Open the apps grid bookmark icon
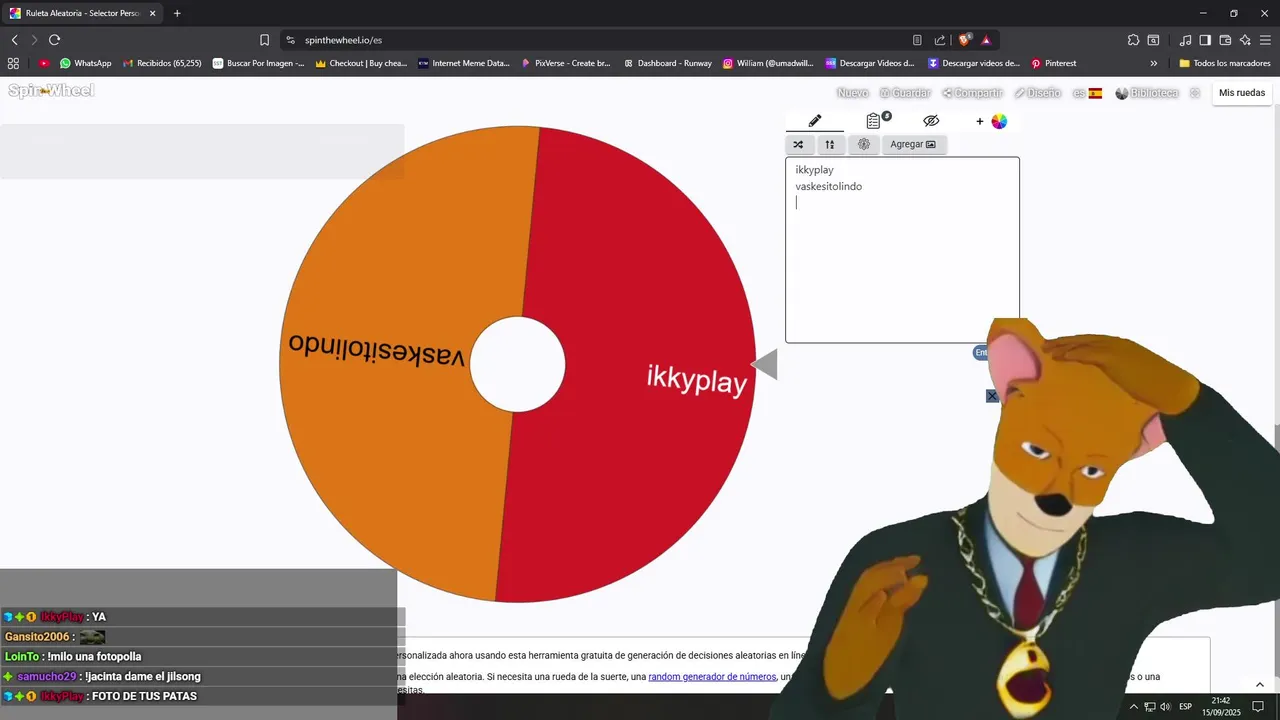The width and height of the screenshot is (1280, 720). [x=13, y=63]
